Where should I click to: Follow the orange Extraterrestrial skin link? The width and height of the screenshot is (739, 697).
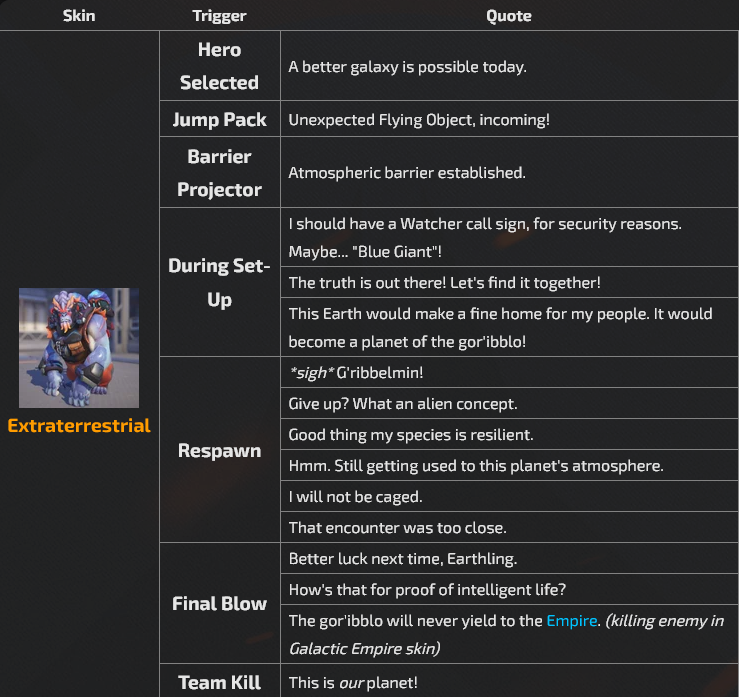79,426
